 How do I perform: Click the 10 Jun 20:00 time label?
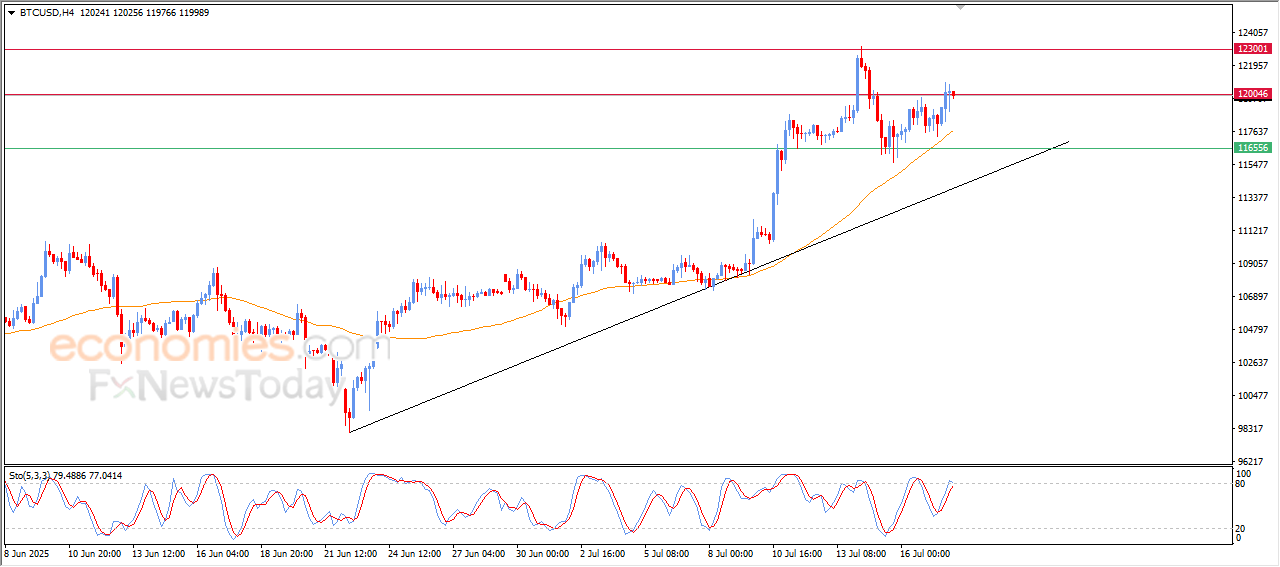95,552
